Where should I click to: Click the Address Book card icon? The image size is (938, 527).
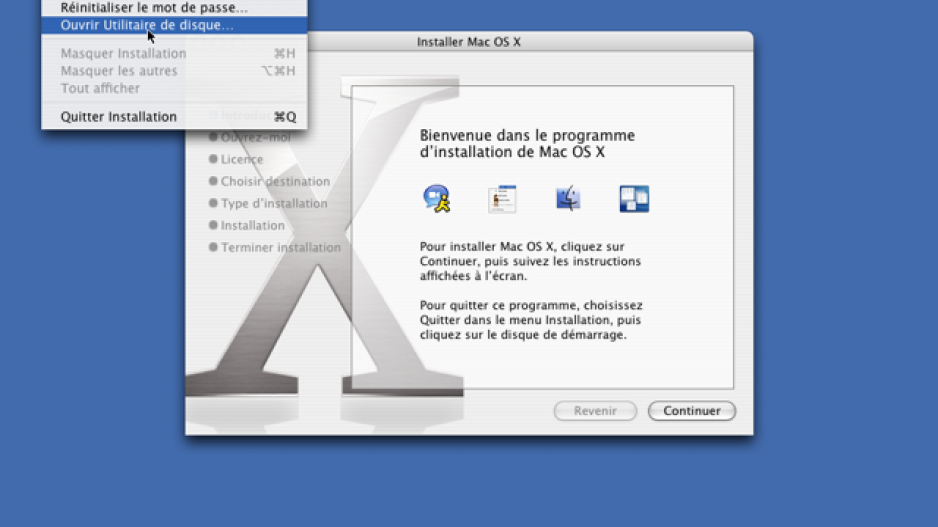[x=502, y=199]
